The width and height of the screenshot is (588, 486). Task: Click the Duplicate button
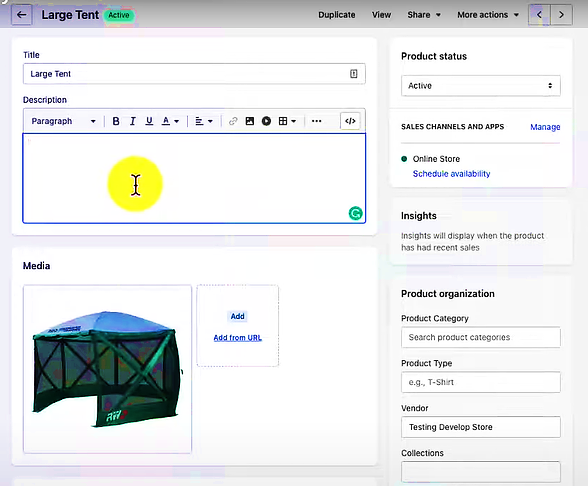coord(337,15)
